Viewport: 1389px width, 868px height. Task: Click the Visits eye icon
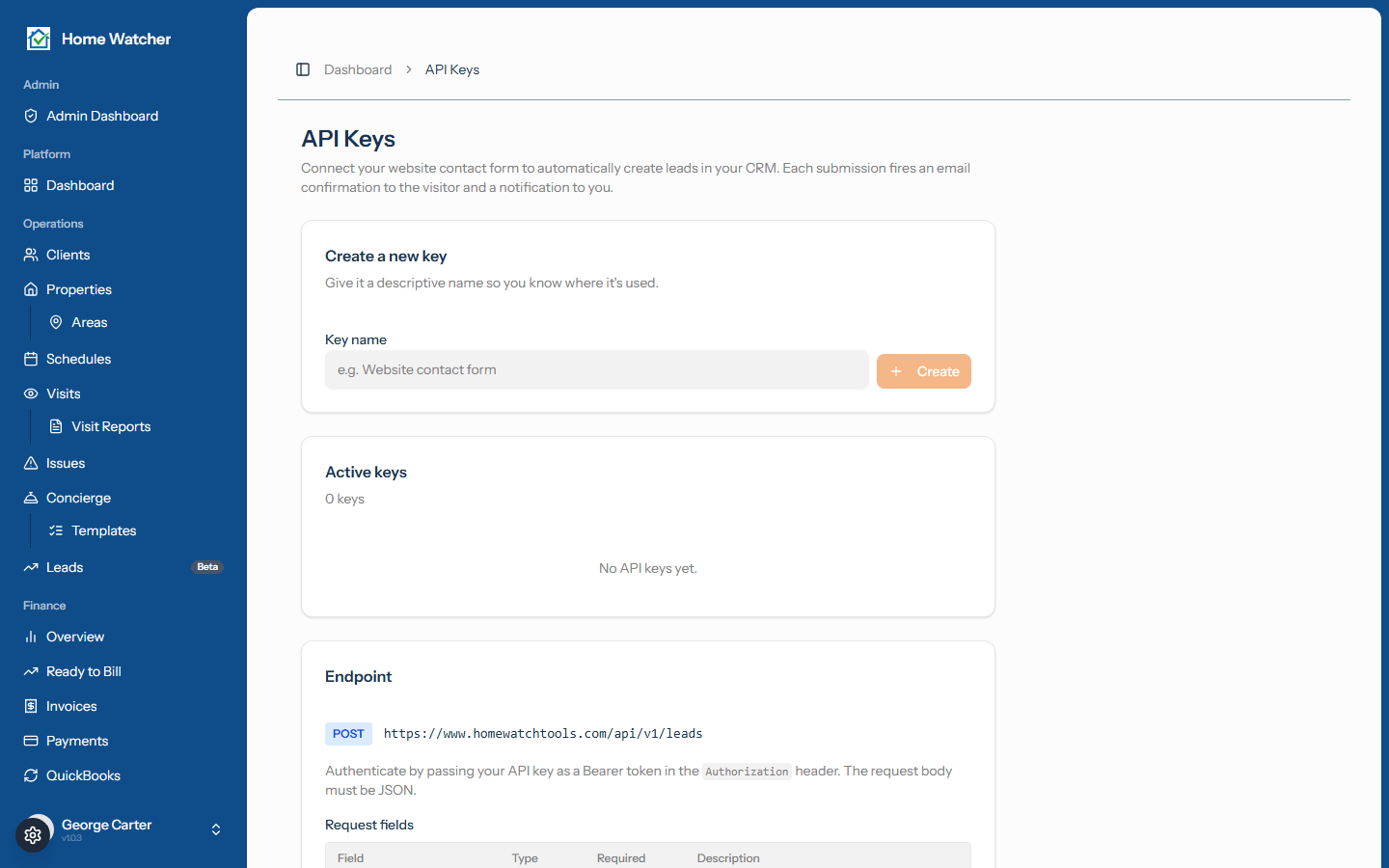(x=31, y=393)
